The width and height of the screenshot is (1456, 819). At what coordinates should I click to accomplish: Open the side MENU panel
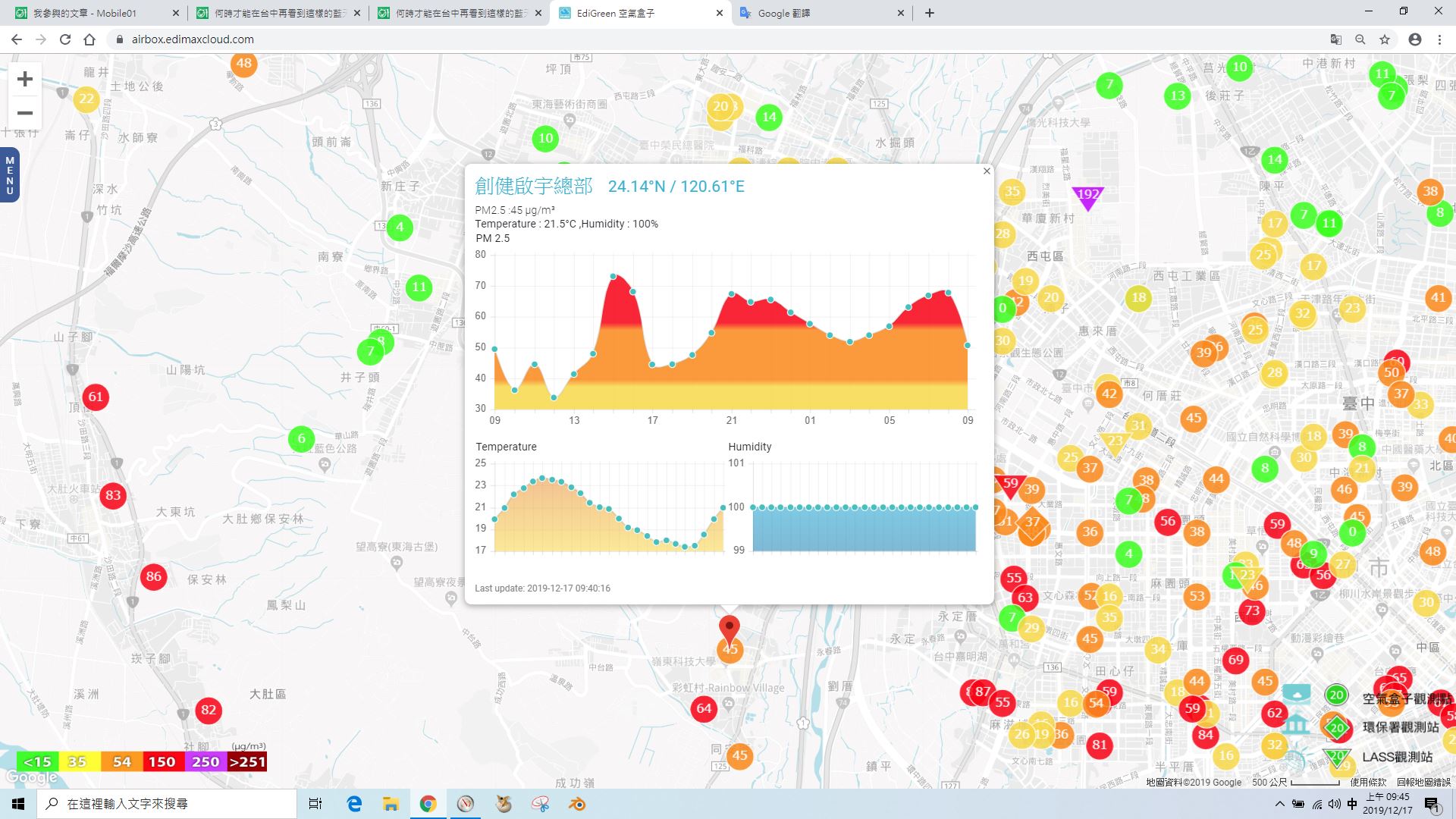click(9, 175)
